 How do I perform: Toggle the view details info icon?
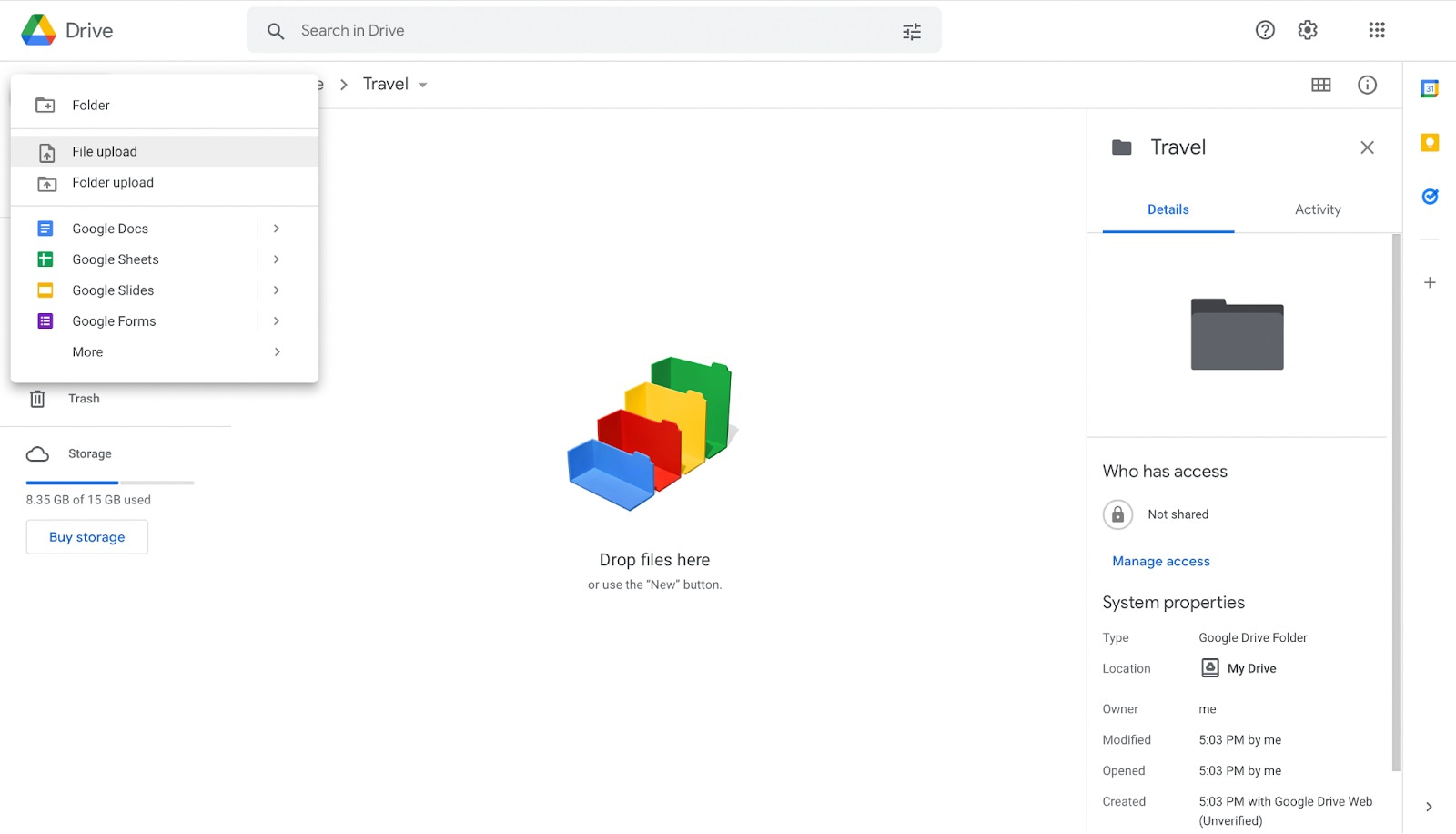[x=1367, y=85]
